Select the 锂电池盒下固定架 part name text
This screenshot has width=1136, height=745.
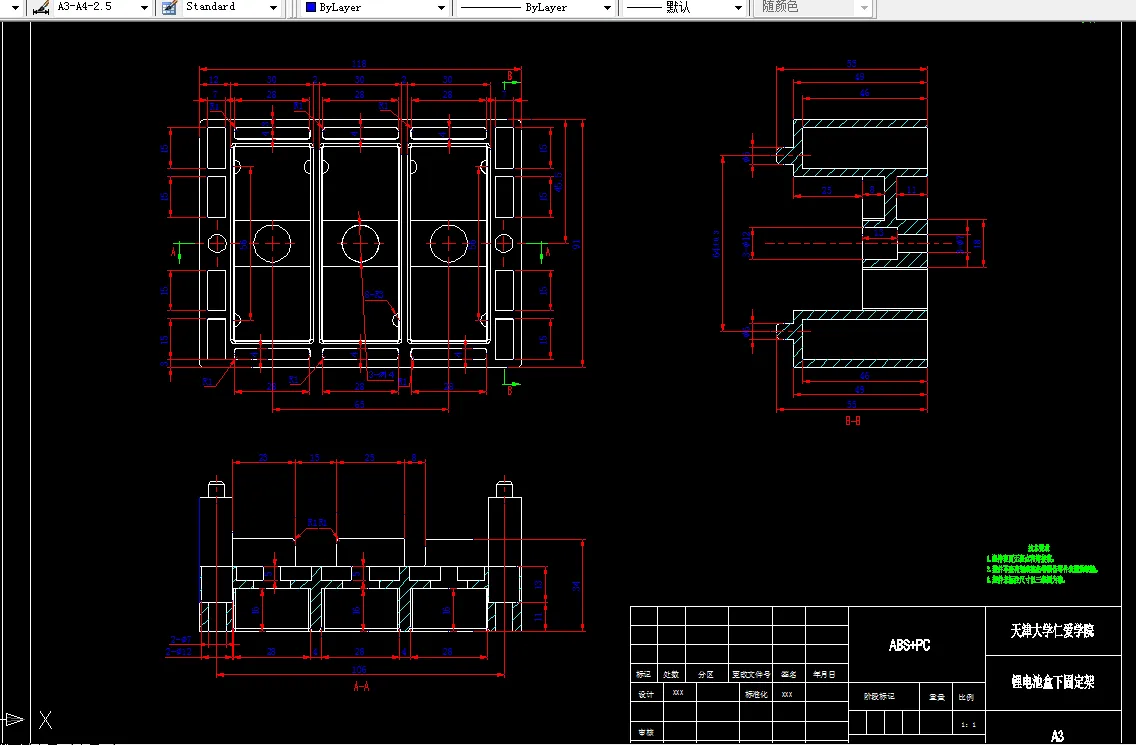click(x=1053, y=681)
